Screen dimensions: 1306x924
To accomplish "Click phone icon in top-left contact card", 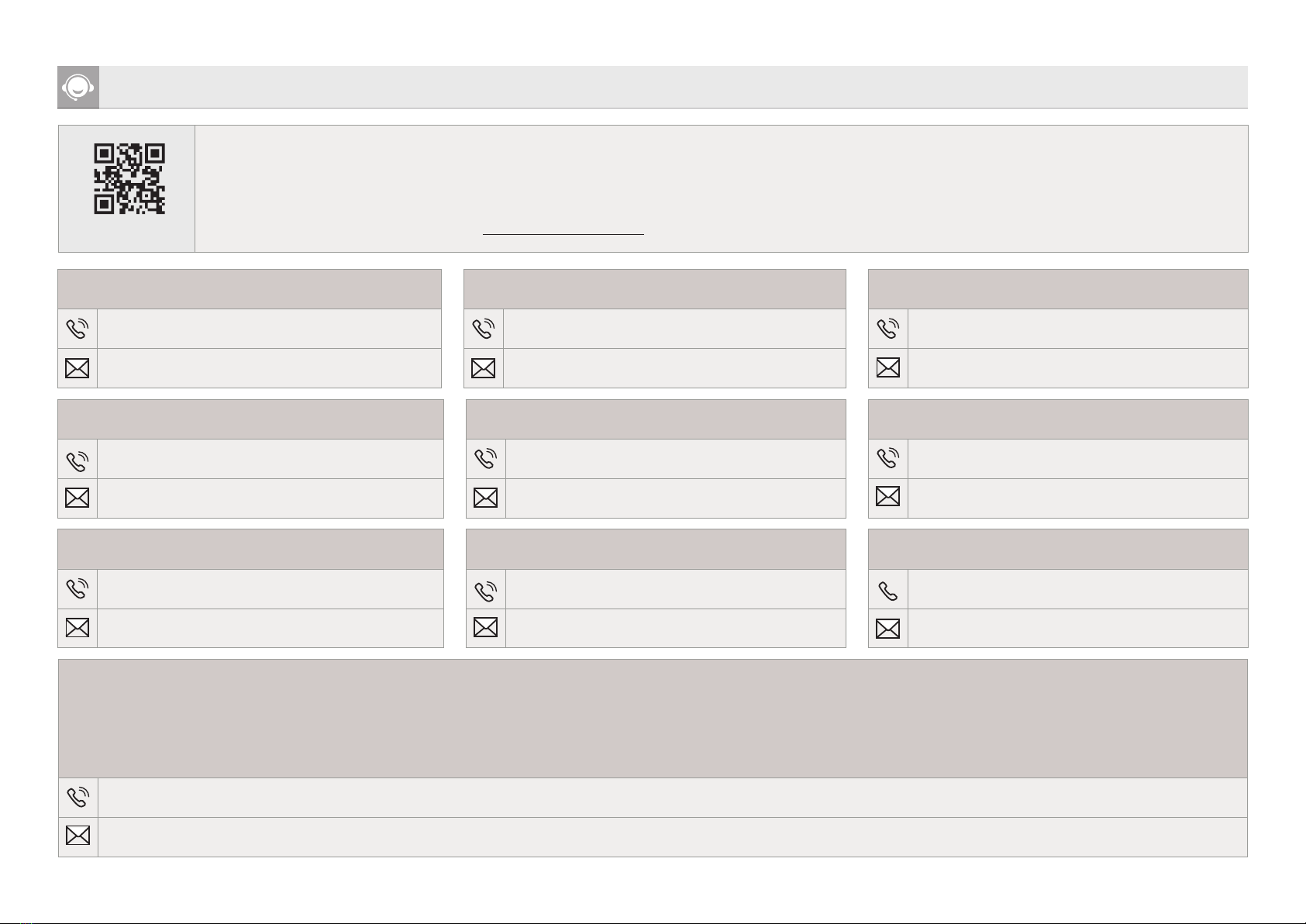I will click(x=78, y=329).
